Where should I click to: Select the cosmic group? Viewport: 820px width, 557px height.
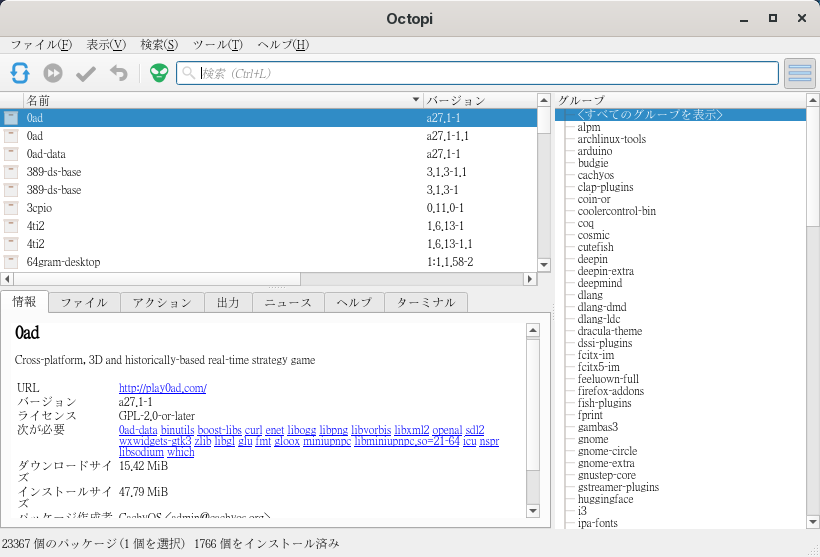594,235
